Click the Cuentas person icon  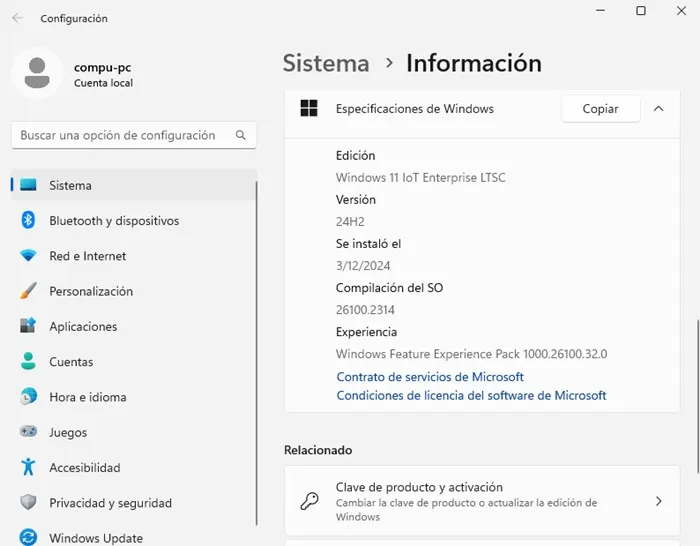pyautogui.click(x=28, y=361)
